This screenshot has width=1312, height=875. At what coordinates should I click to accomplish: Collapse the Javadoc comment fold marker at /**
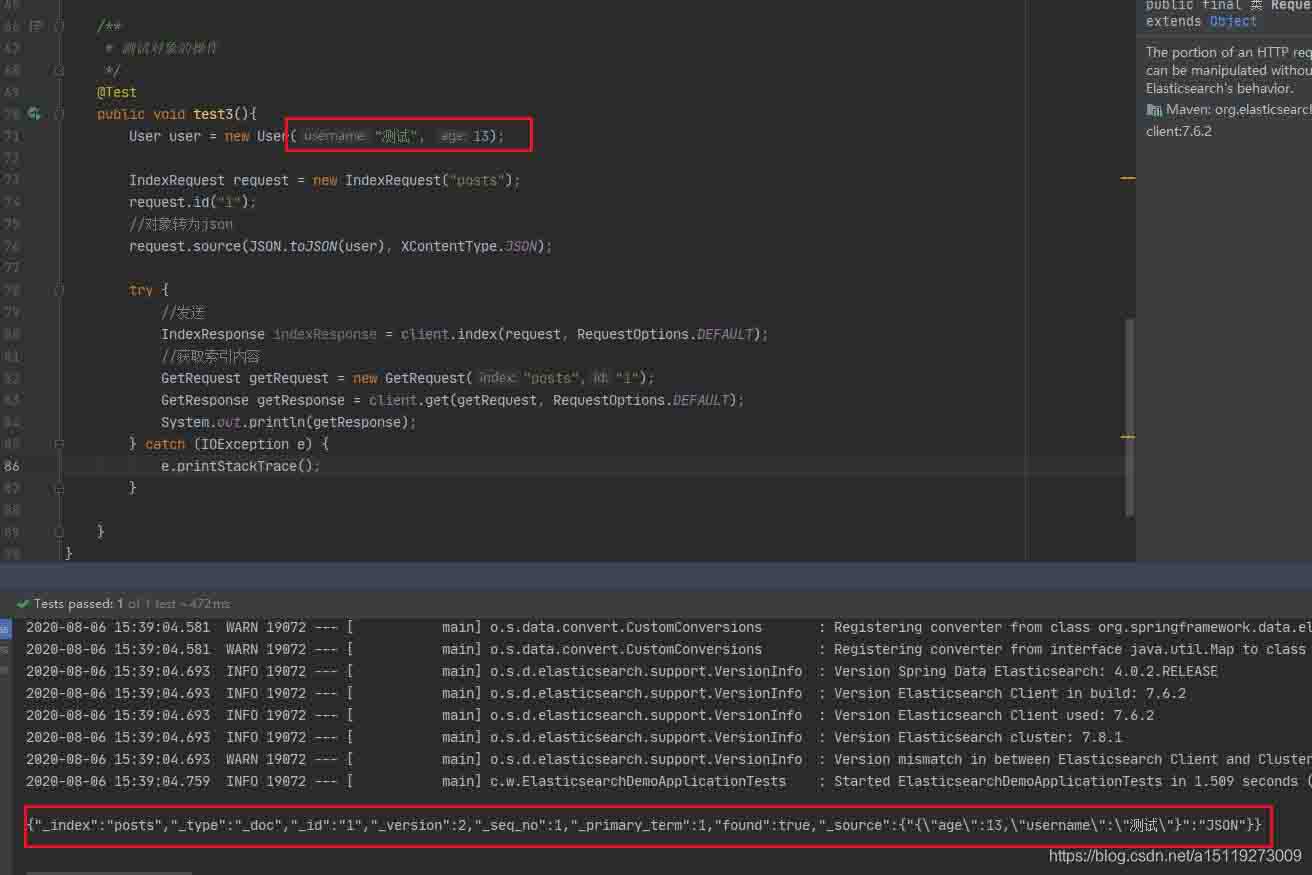point(59,26)
